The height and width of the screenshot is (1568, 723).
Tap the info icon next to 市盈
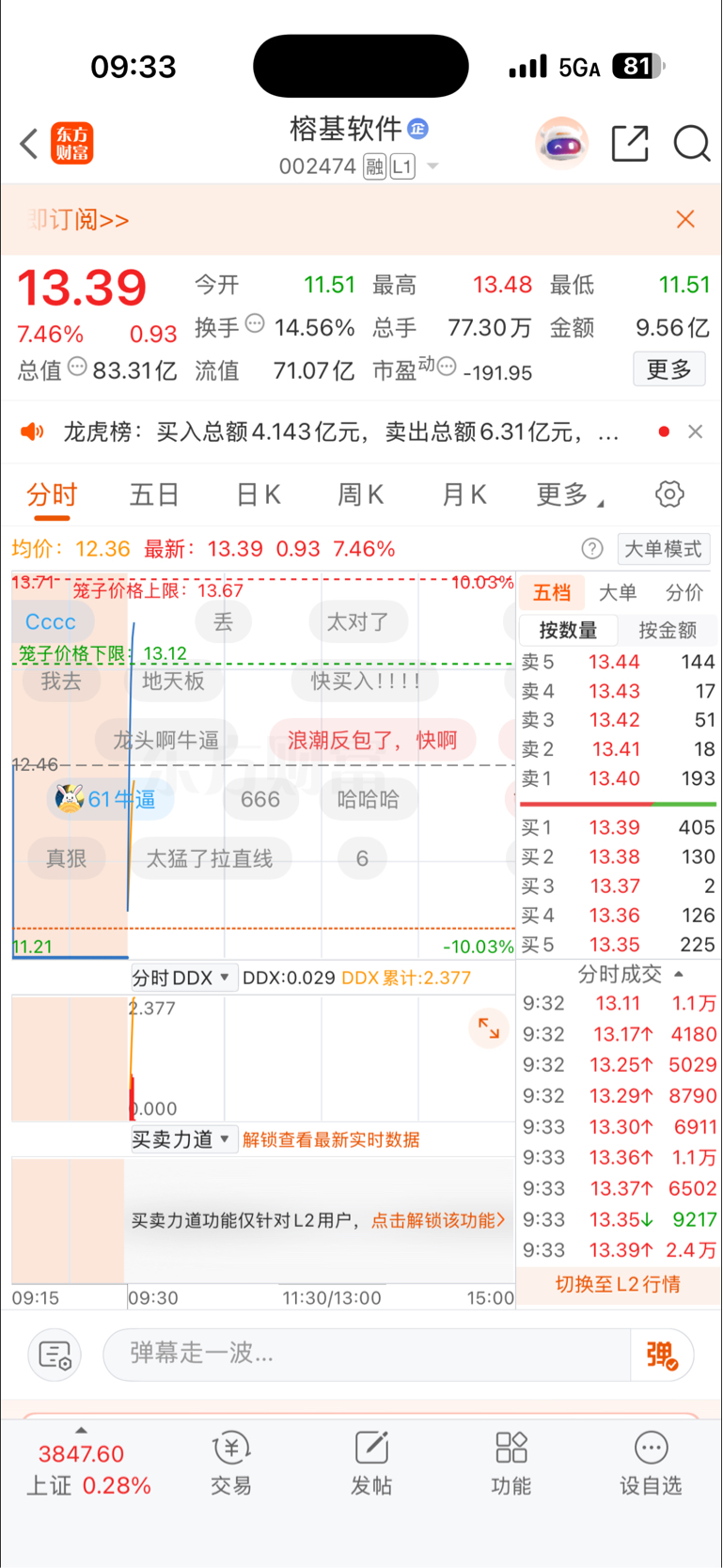(x=447, y=367)
